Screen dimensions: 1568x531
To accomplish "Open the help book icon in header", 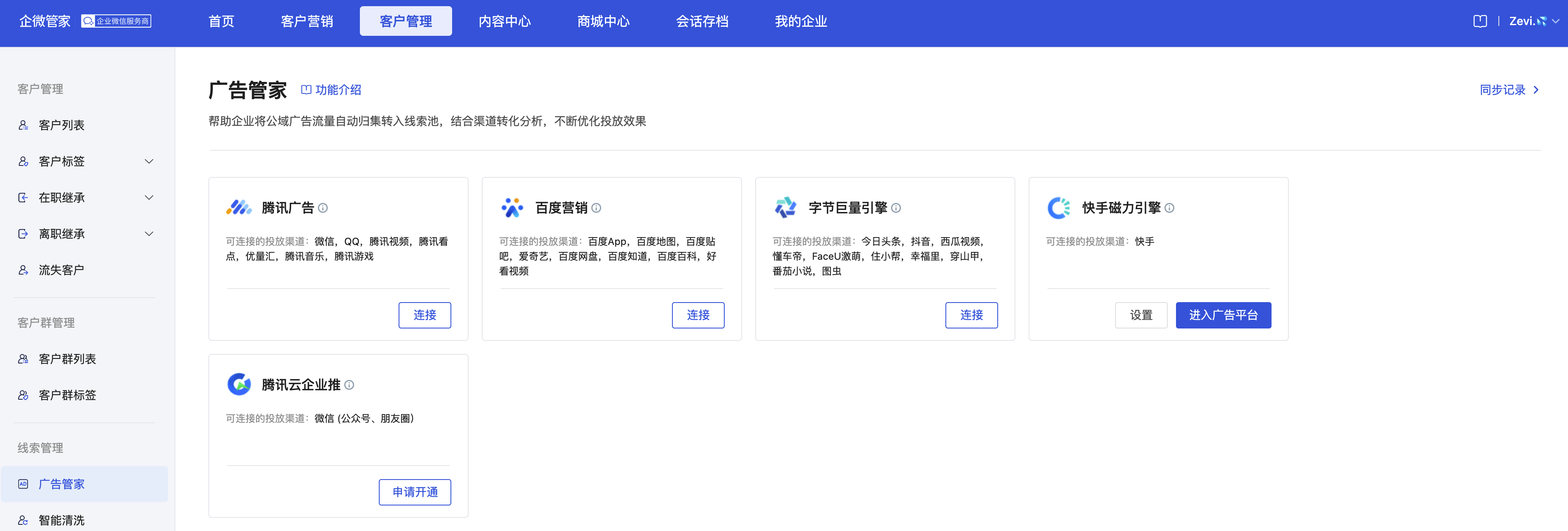I will 1480,21.
